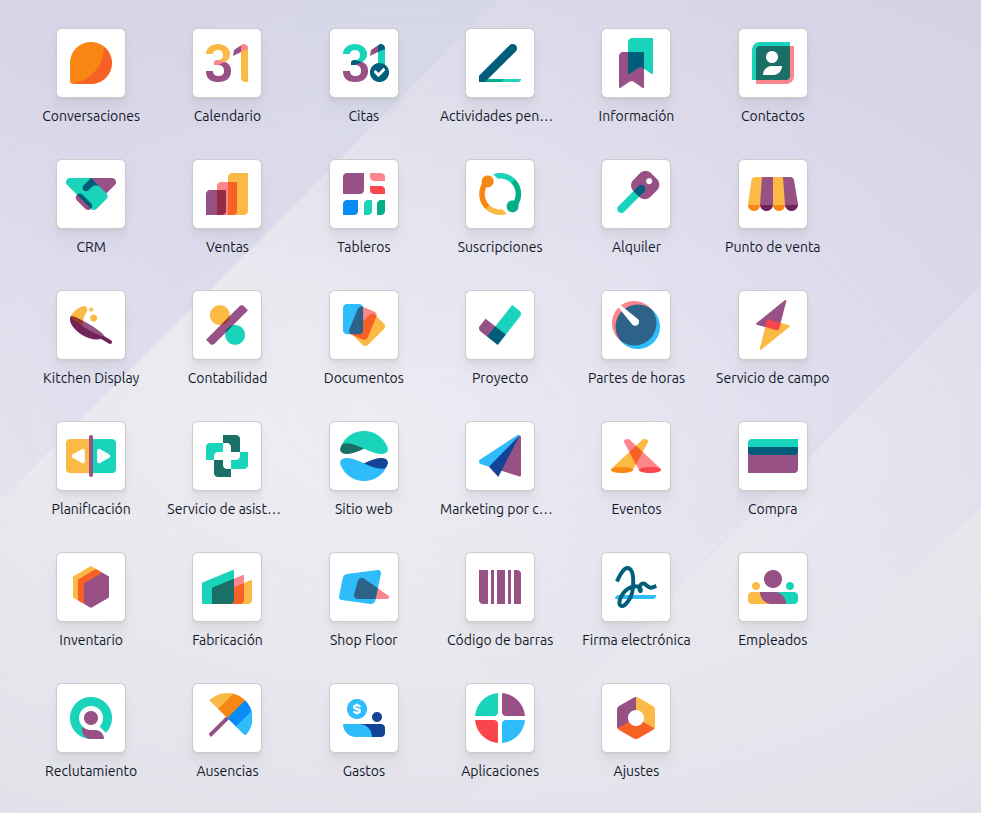The image size is (981, 813).
Task: Launch the Documentos app
Action: [363, 324]
